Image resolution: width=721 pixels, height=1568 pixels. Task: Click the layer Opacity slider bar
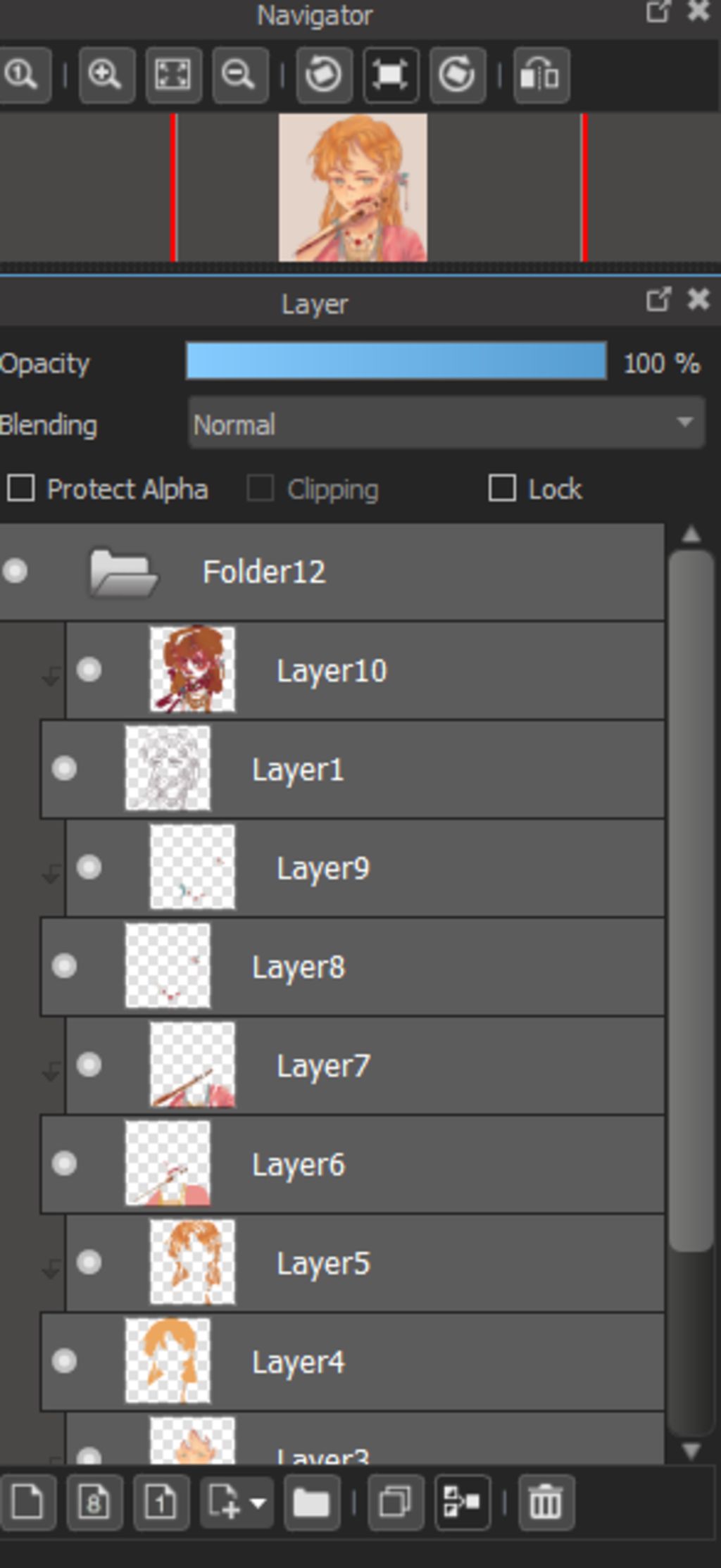396,361
